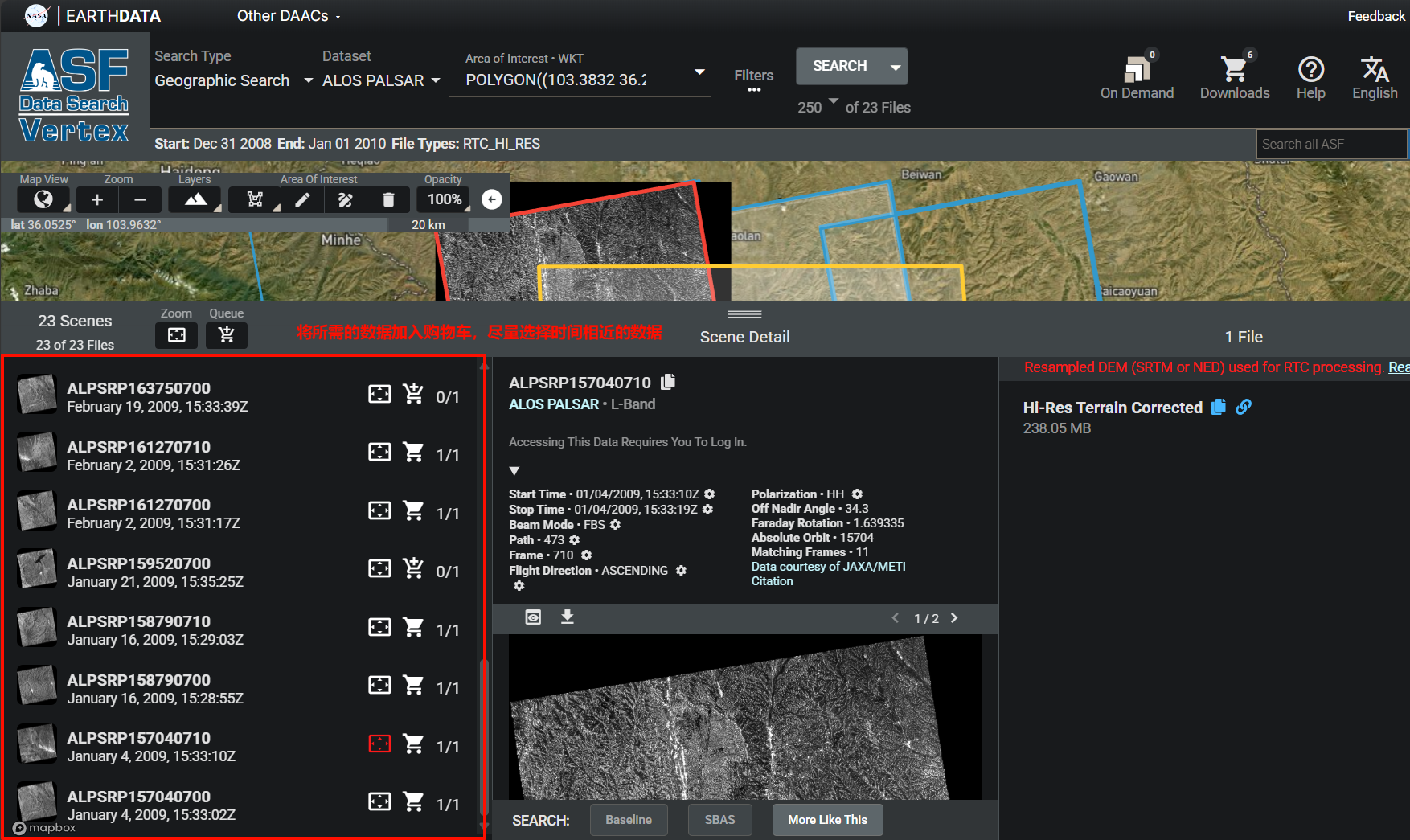Click the draw area of interest pencil
The image size is (1410, 840).
click(x=302, y=200)
